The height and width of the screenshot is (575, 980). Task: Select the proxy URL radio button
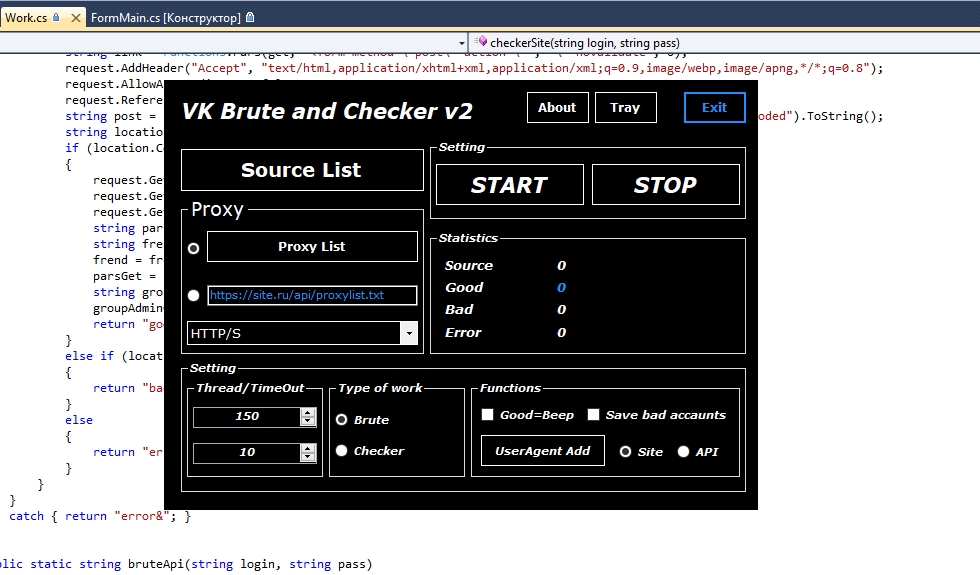[x=194, y=295]
